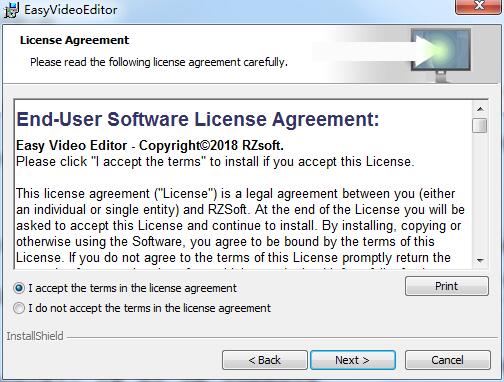Click the "Please read the following license agreement" subtitle
The width and height of the screenshot is (504, 382).
(159, 62)
